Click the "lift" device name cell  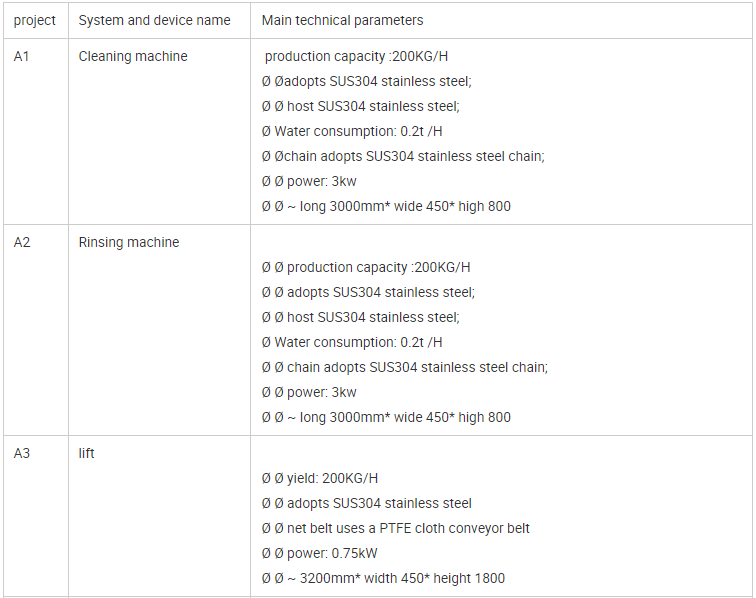tap(87, 453)
